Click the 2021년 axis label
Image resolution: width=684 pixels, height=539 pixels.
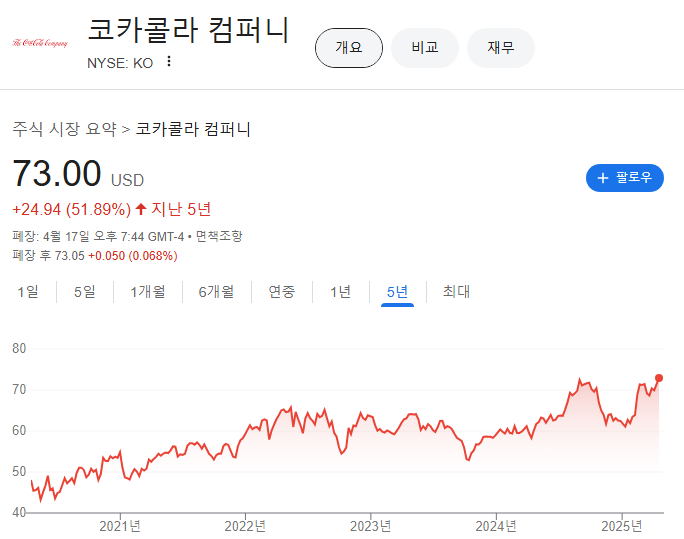[x=120, y=526]
